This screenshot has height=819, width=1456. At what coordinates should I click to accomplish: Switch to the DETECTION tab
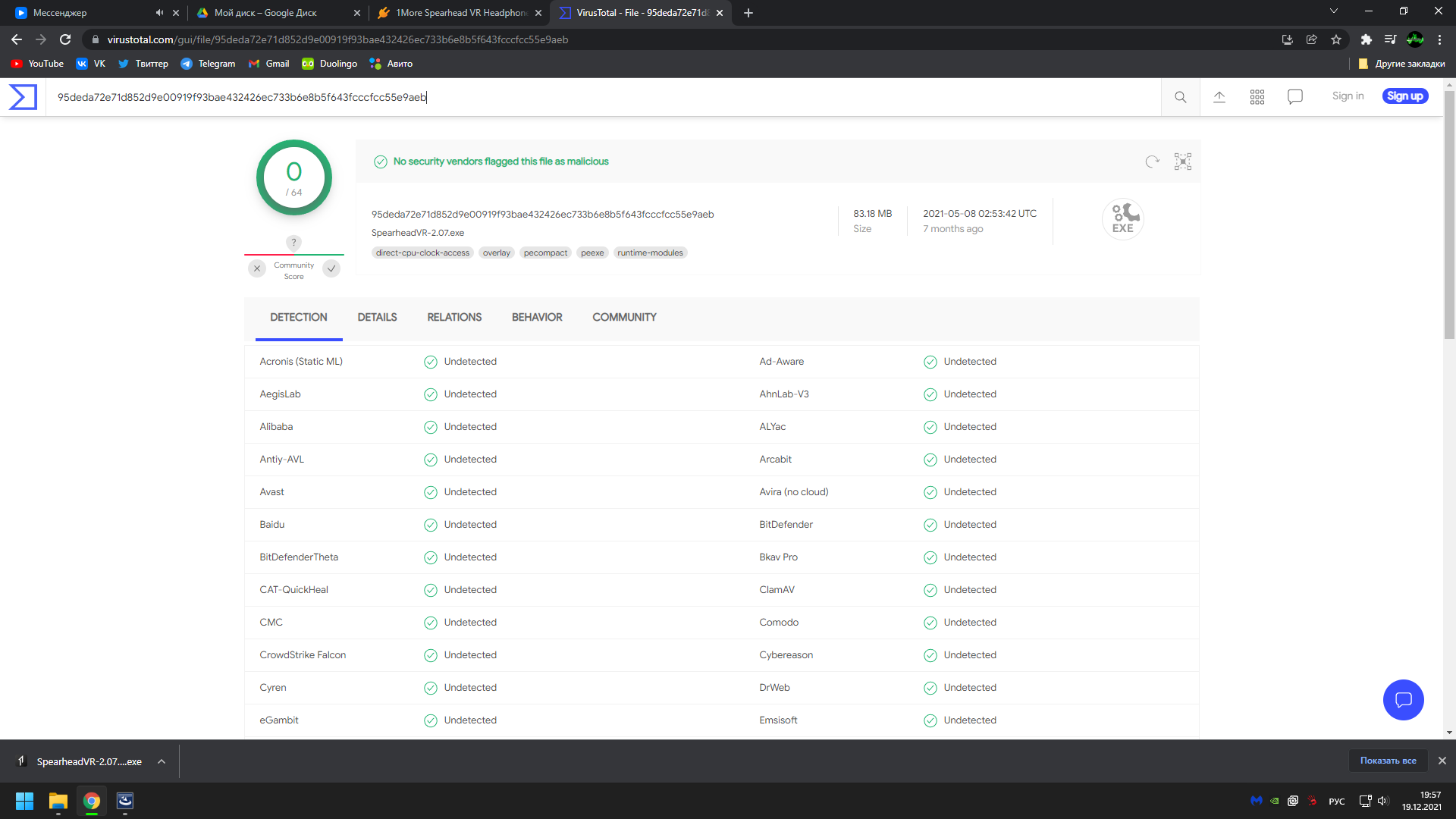[299, 318]
